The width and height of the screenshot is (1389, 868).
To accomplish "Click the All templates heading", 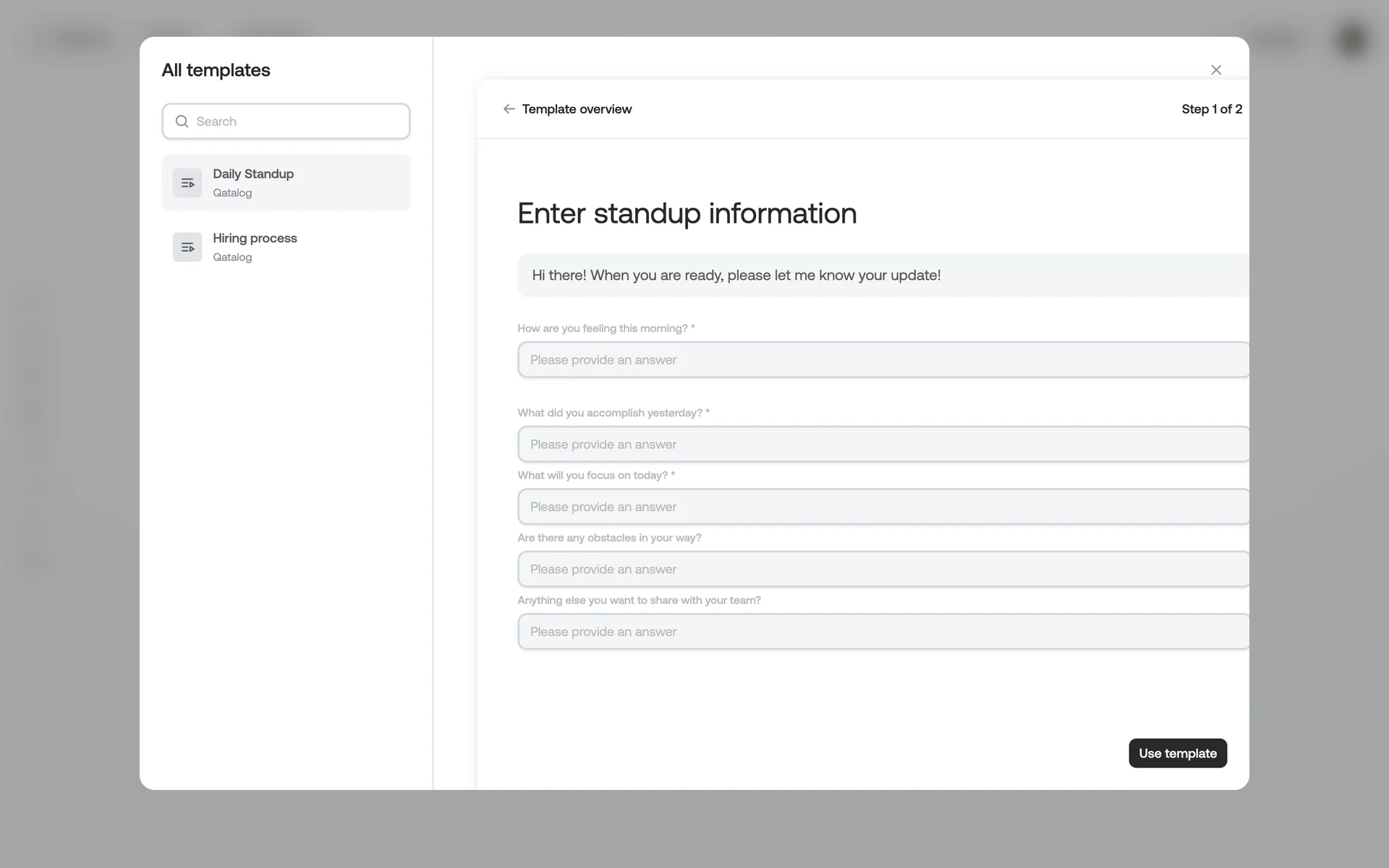I will click(x=216, y=70).
